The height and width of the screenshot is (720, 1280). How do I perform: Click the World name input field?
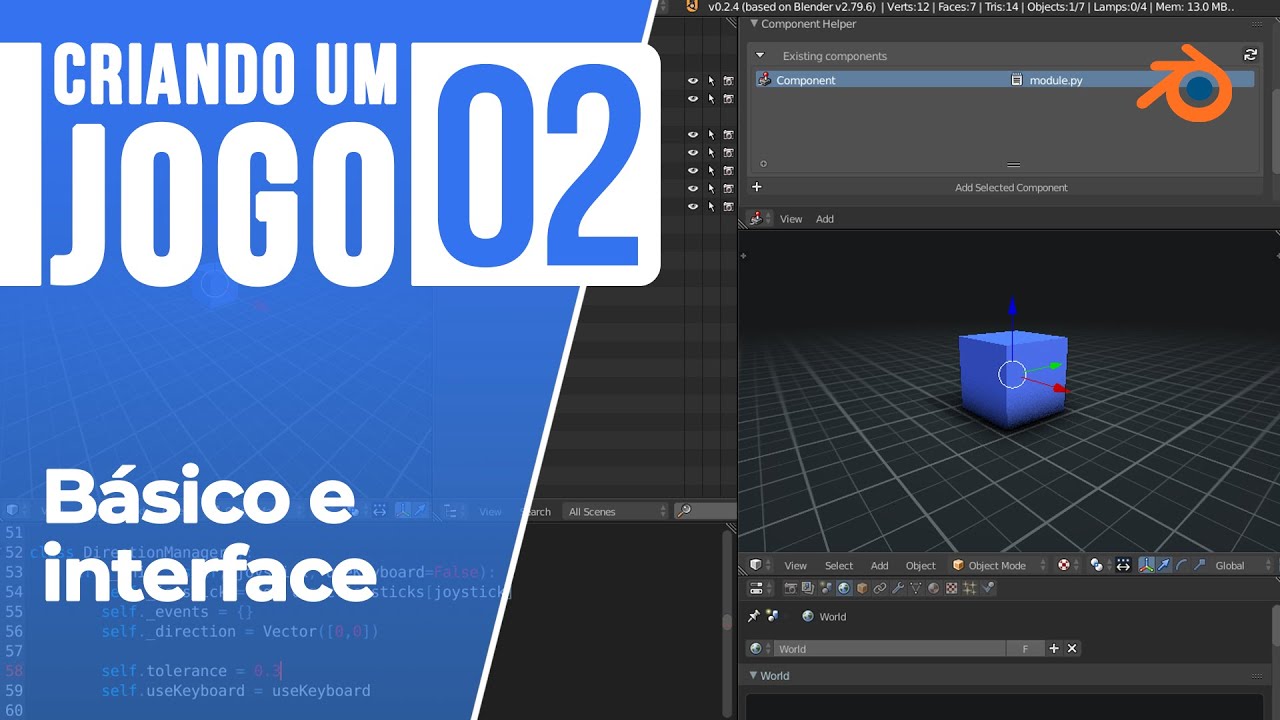click(x=890, y=648)
